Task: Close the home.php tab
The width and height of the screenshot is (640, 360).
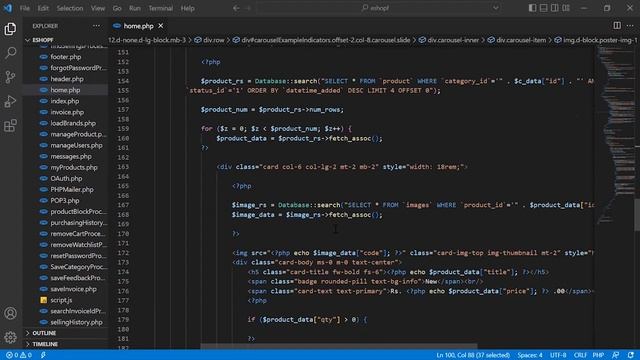Action: click(161, 26)
